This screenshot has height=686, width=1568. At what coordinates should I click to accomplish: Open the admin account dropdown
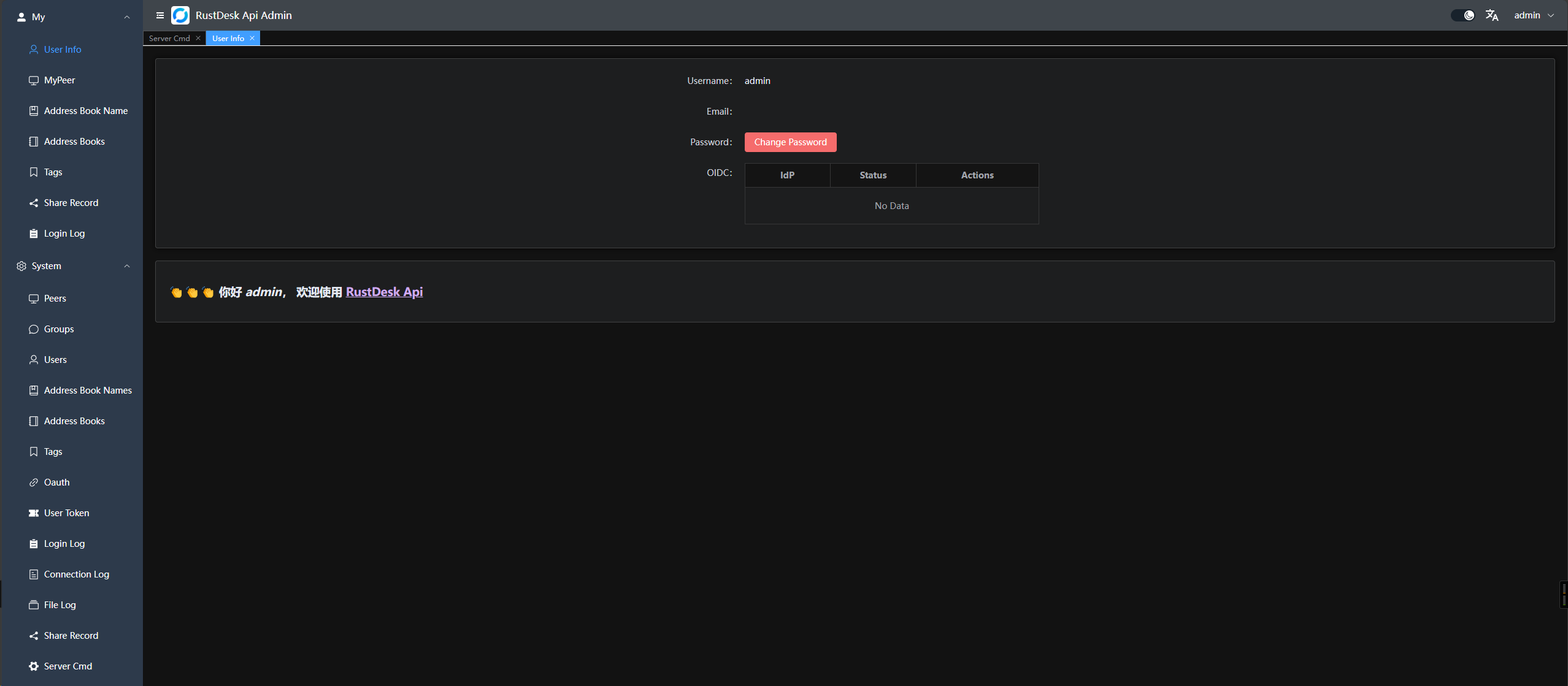tap(1534, 15)
